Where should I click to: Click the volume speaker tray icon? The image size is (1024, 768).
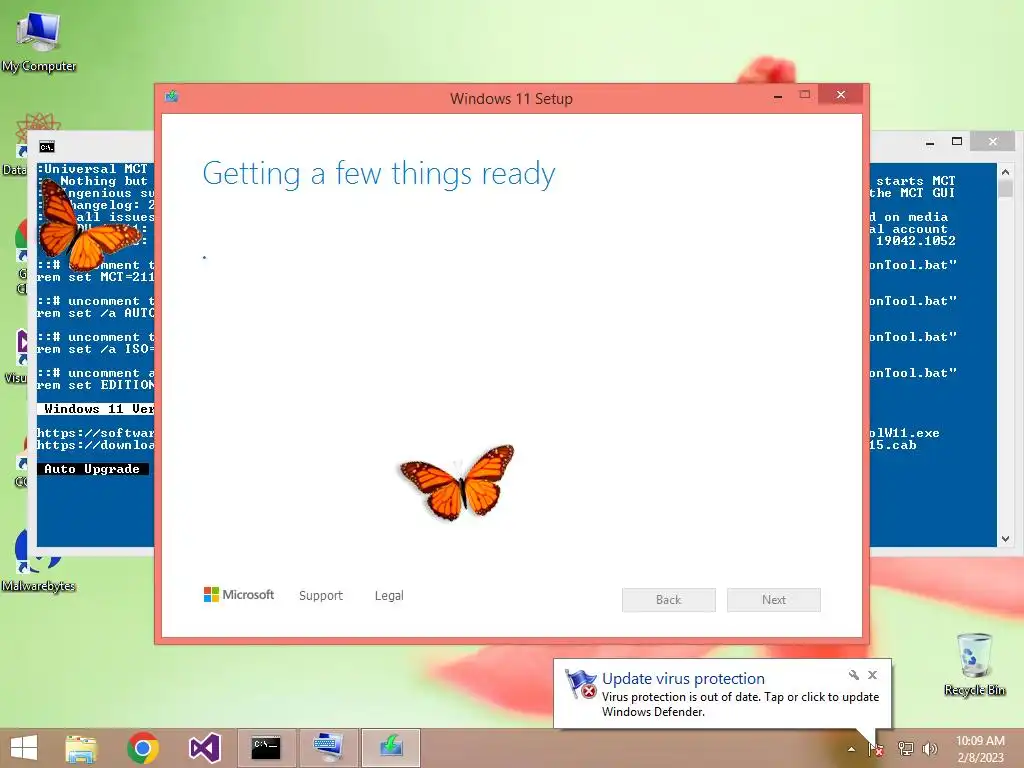coord(930,749)
